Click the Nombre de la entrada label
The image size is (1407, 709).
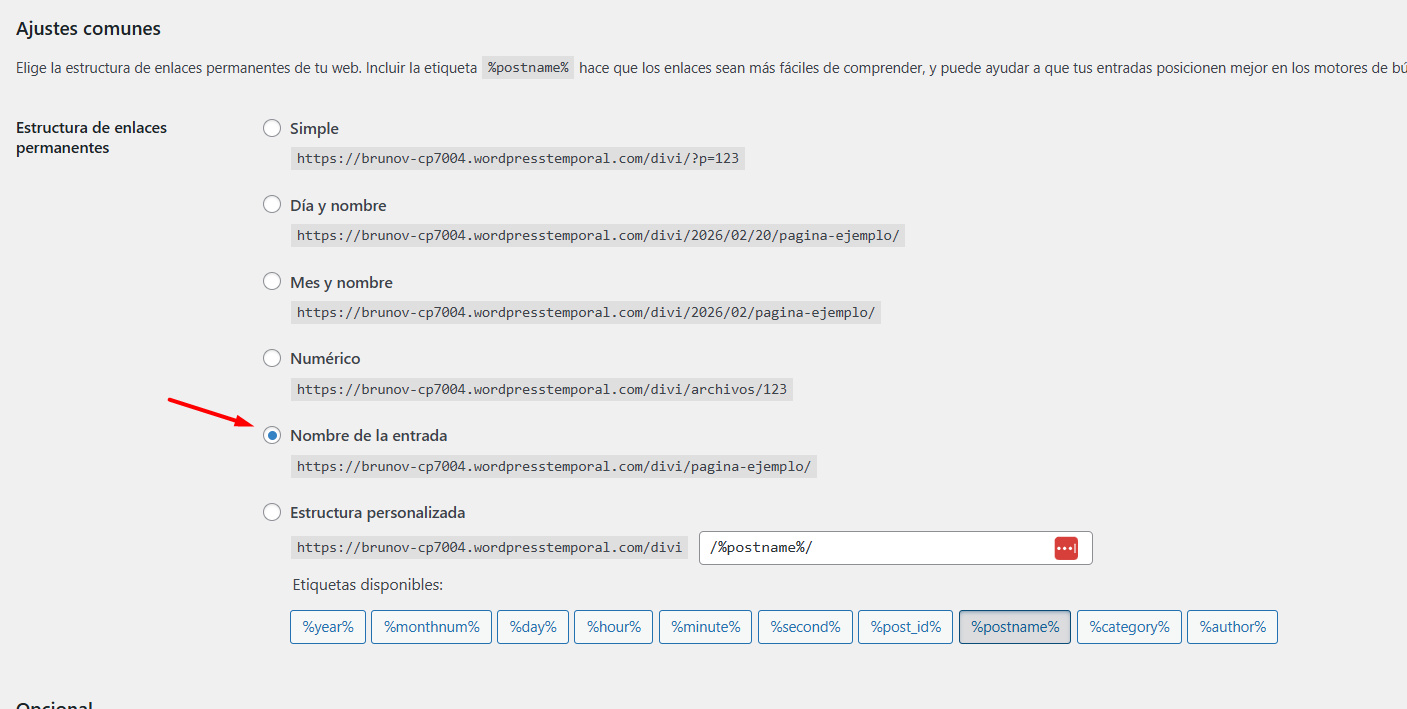tap(368, 436)
